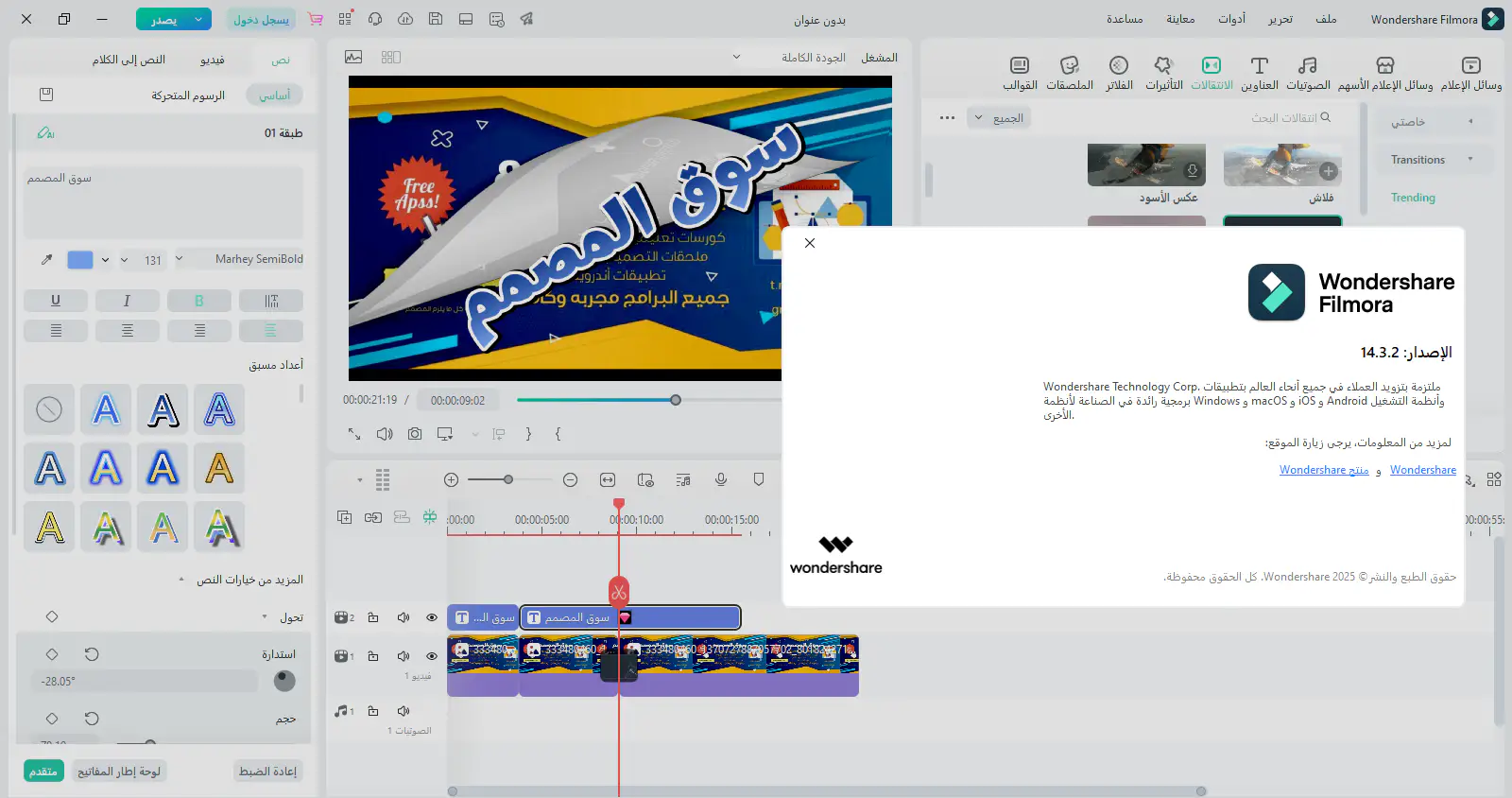Click the scissors split button on playhead

point(619,593)
